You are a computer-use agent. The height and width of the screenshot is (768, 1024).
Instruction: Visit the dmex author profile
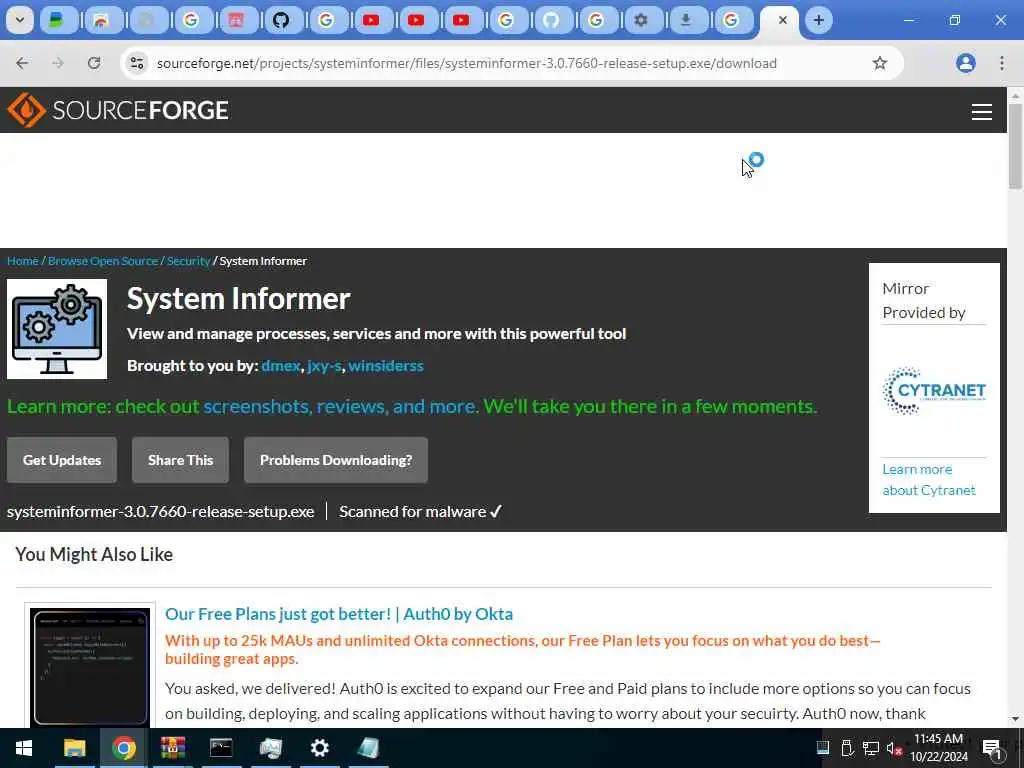(281, 366)
